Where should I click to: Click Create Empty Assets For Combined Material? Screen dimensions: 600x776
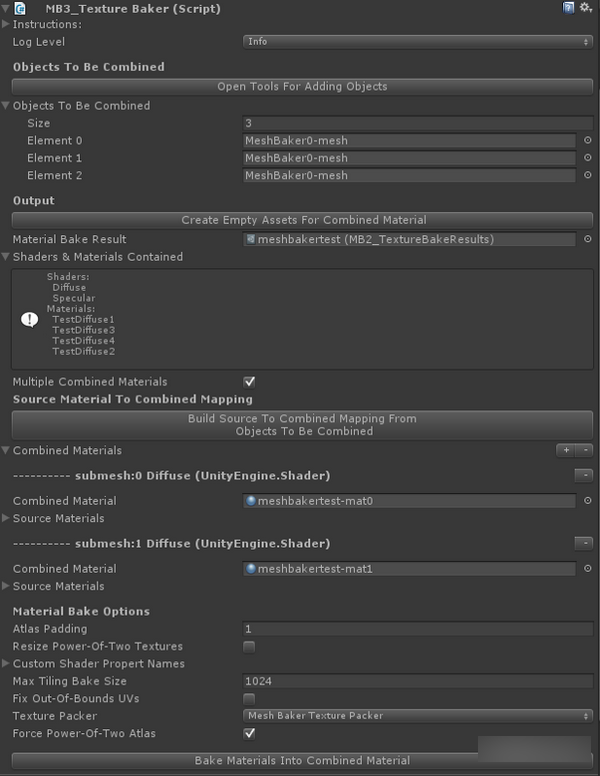(x=302, y=219)
